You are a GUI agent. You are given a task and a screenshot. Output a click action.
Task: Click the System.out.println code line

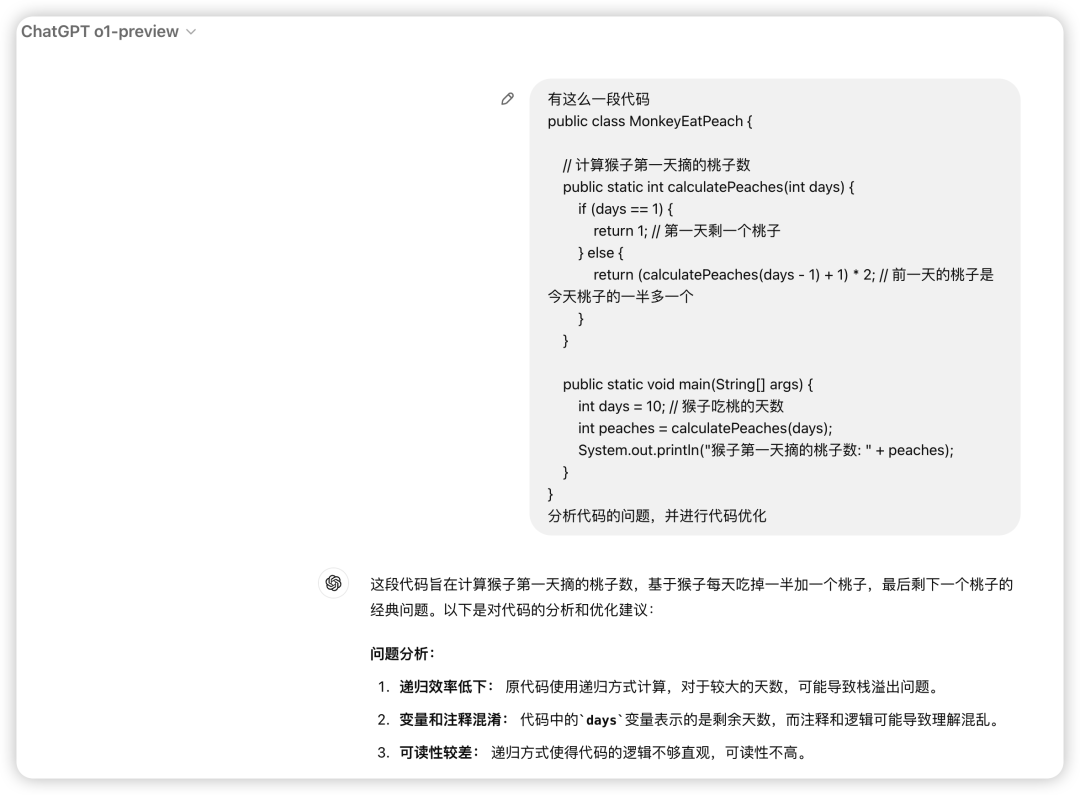tap(765, 450)
